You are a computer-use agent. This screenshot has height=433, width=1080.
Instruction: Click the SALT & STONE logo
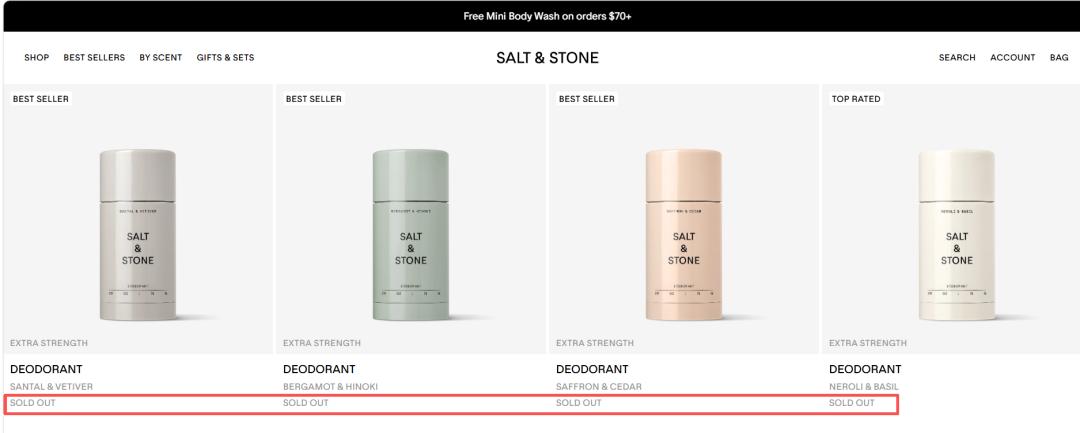pyautogui.click(x=548, y=58)
